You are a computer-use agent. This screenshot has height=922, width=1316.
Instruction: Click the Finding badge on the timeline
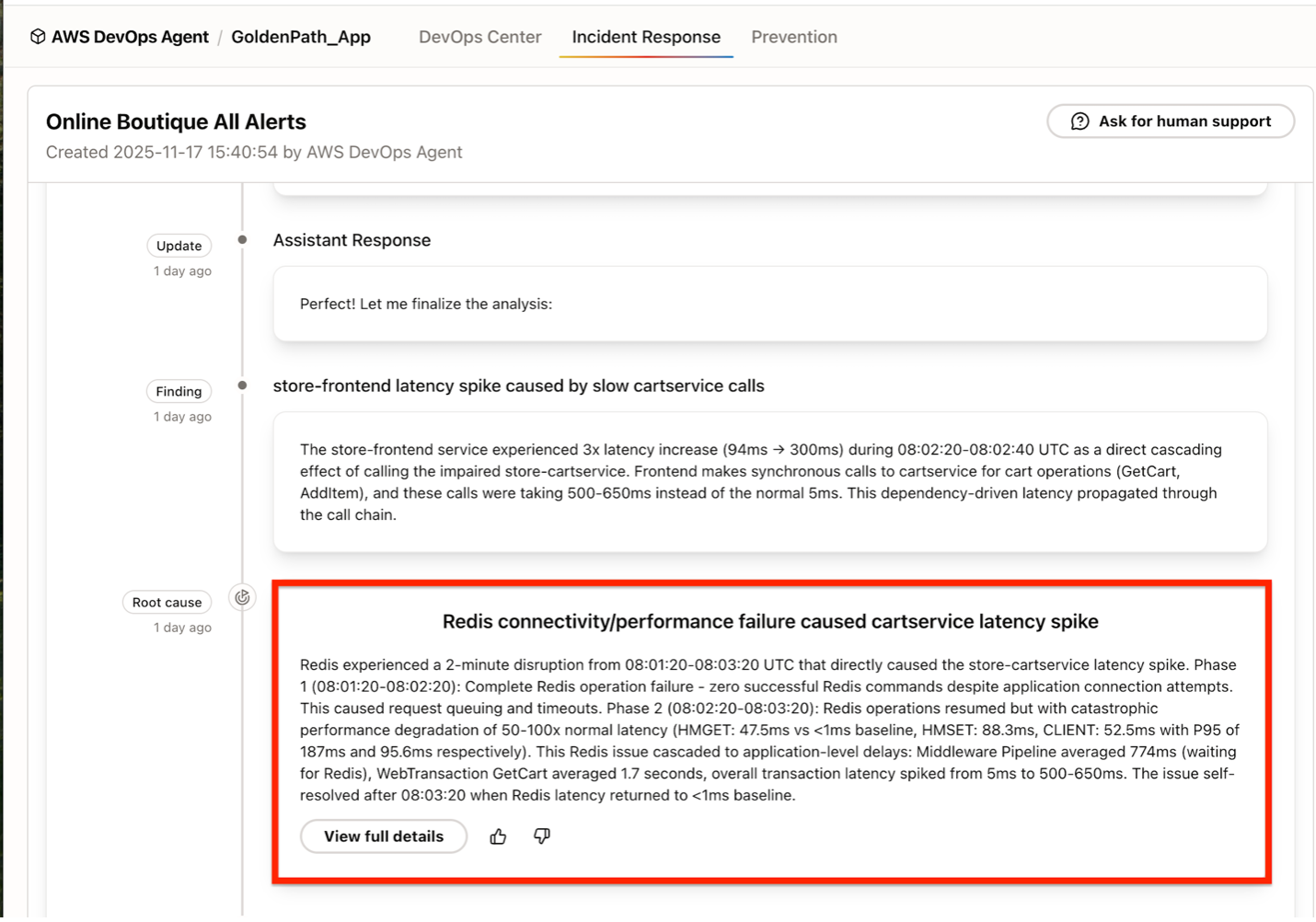pyautogui.click(x=179, y=391)
